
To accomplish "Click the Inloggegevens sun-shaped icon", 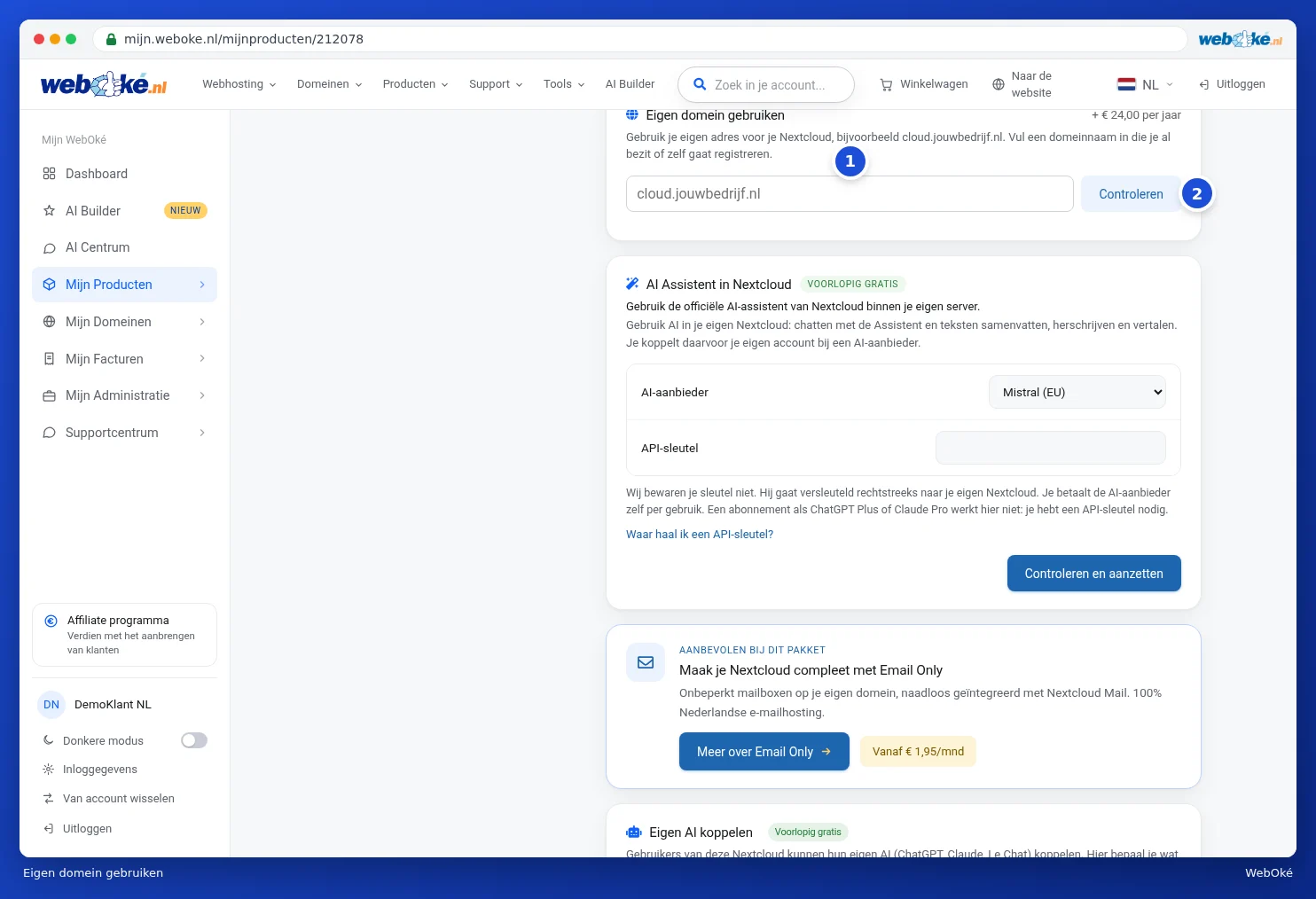I will [49, 770].
